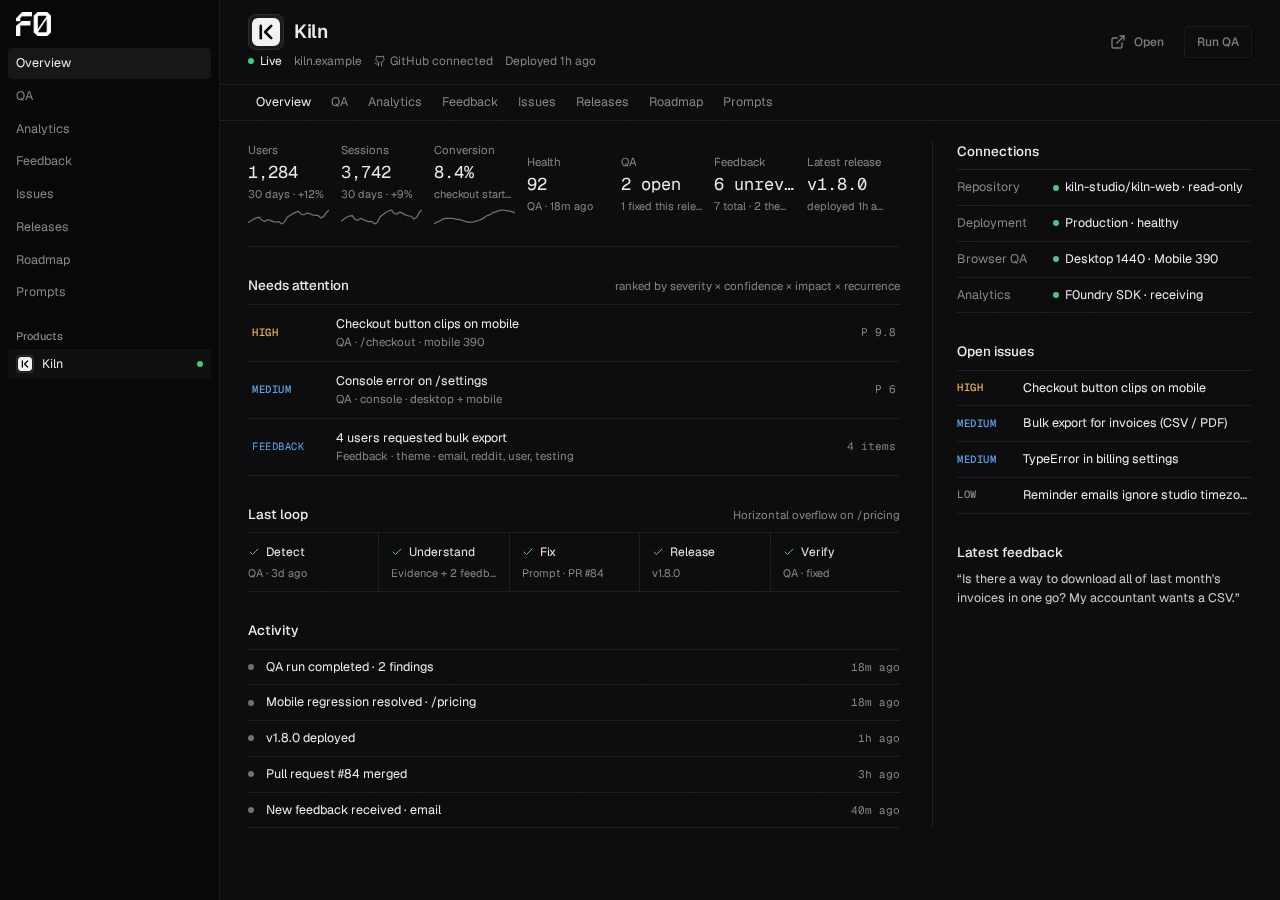Click the 'Desktop 1440 · Mobile 390' Browser QA value
1280x900 pixels.
pyautogui.click(x=1141, y=259)
